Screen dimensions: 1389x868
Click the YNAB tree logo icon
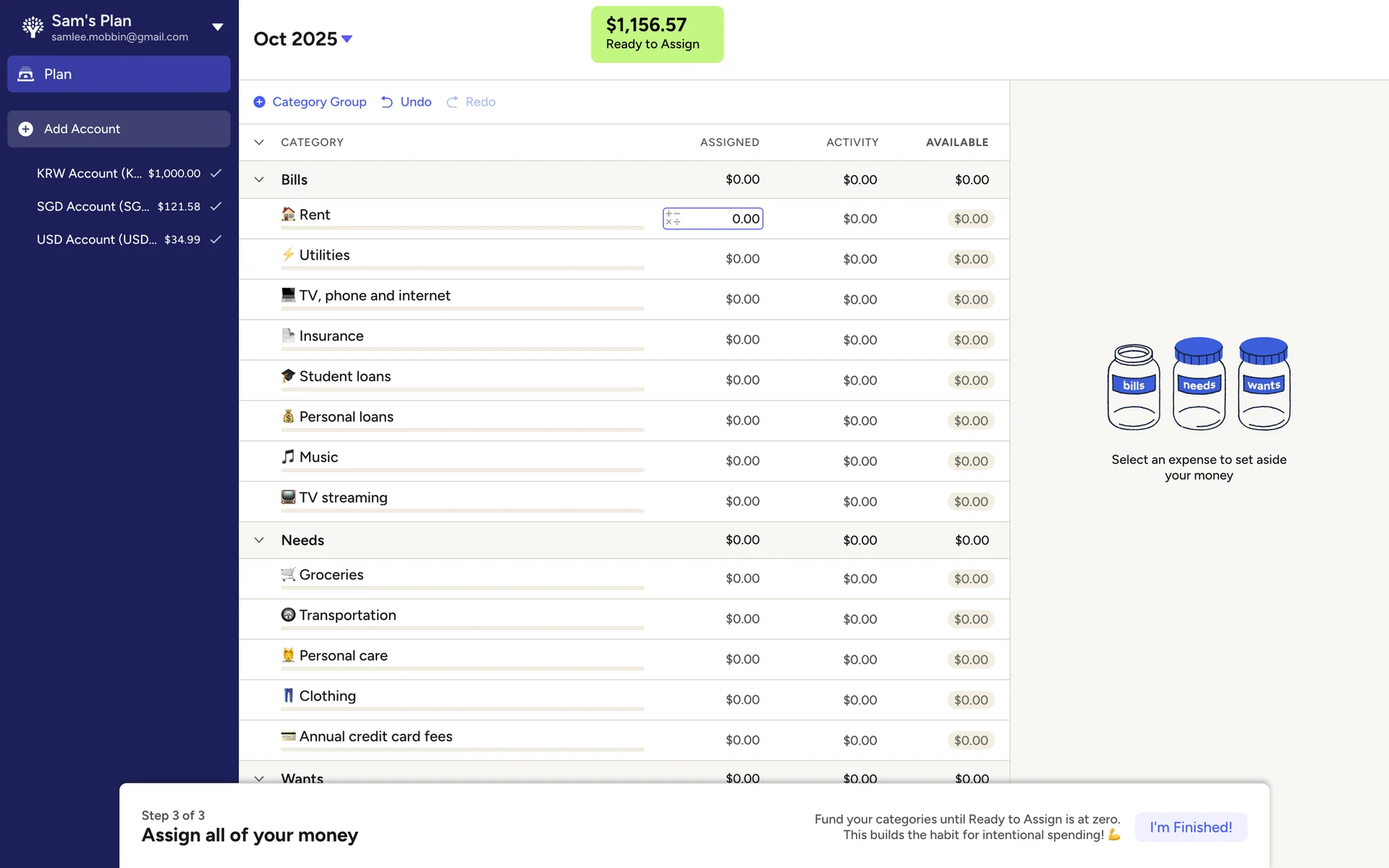(x=33, y=27)
